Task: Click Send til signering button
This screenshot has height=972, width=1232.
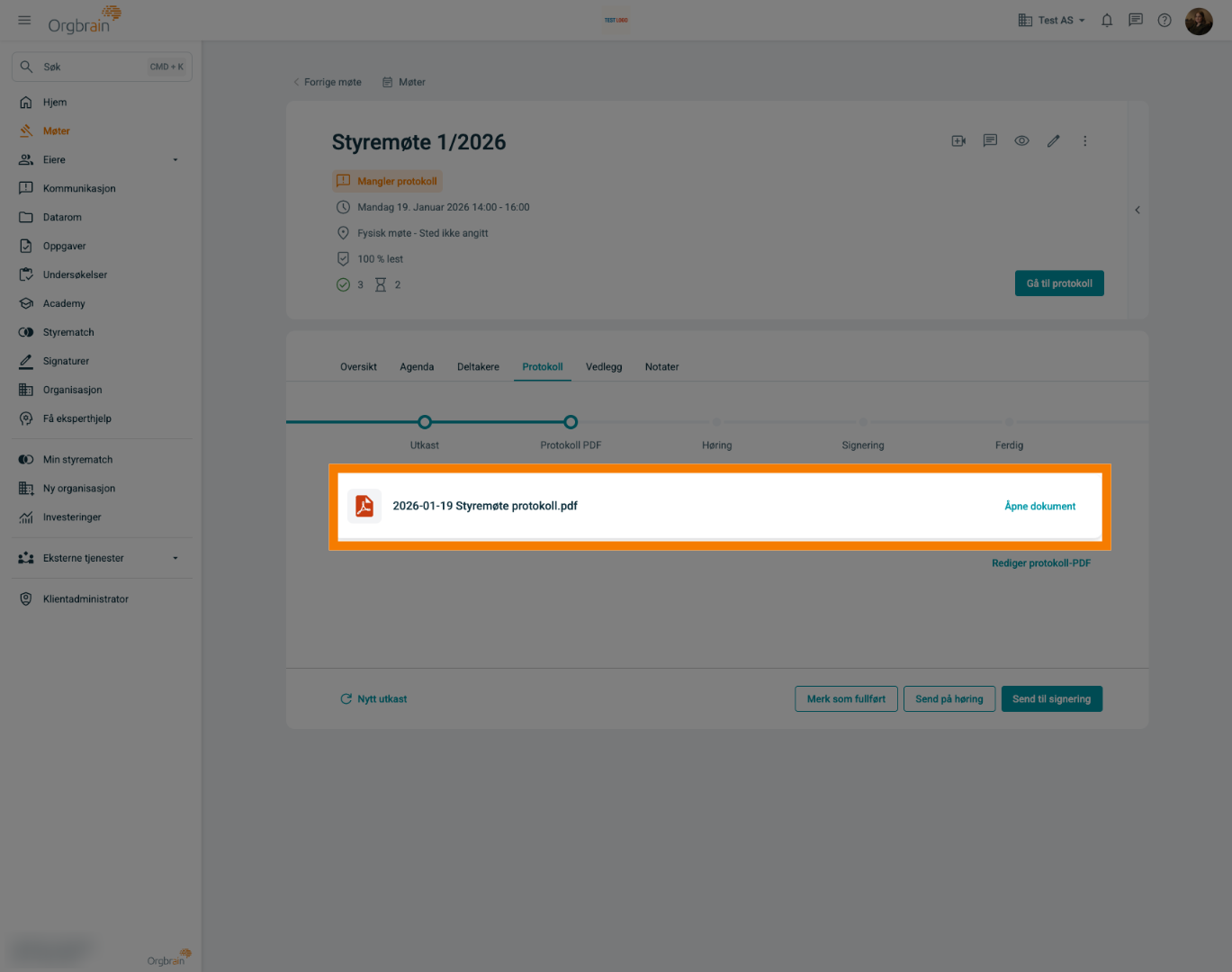Action: (1051, 699)
